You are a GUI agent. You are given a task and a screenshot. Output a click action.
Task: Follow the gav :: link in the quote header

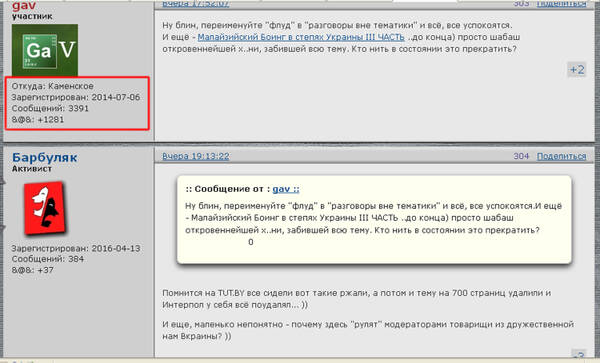tap(286, 189)
